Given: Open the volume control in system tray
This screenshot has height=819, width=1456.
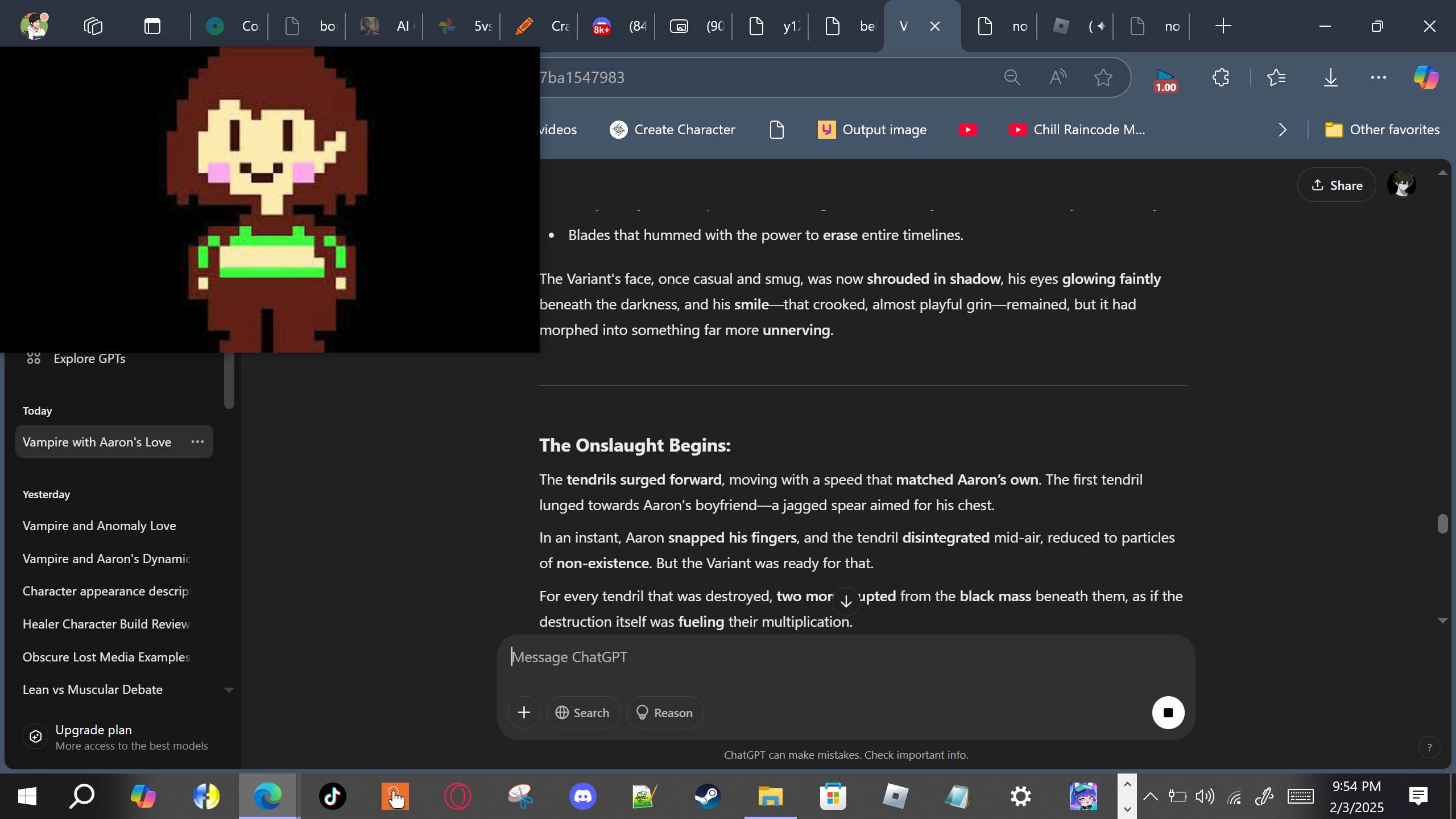Looking at the screenshot, I should (x=1205, y=796).
